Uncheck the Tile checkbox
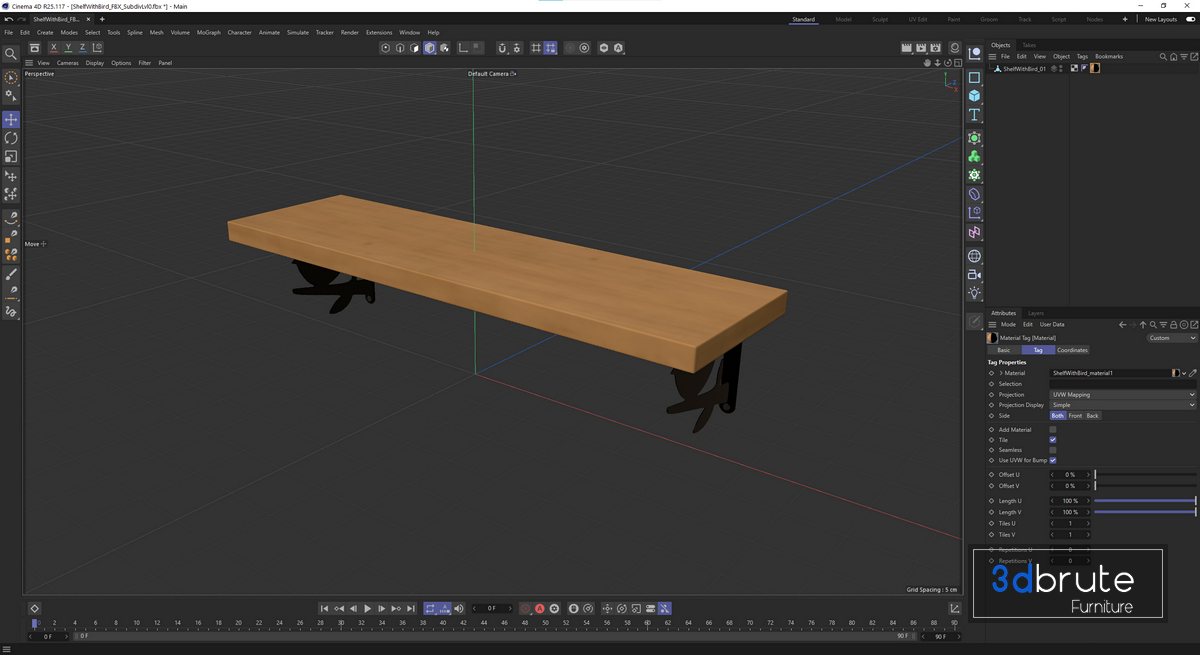 [x=1053, y=440]
